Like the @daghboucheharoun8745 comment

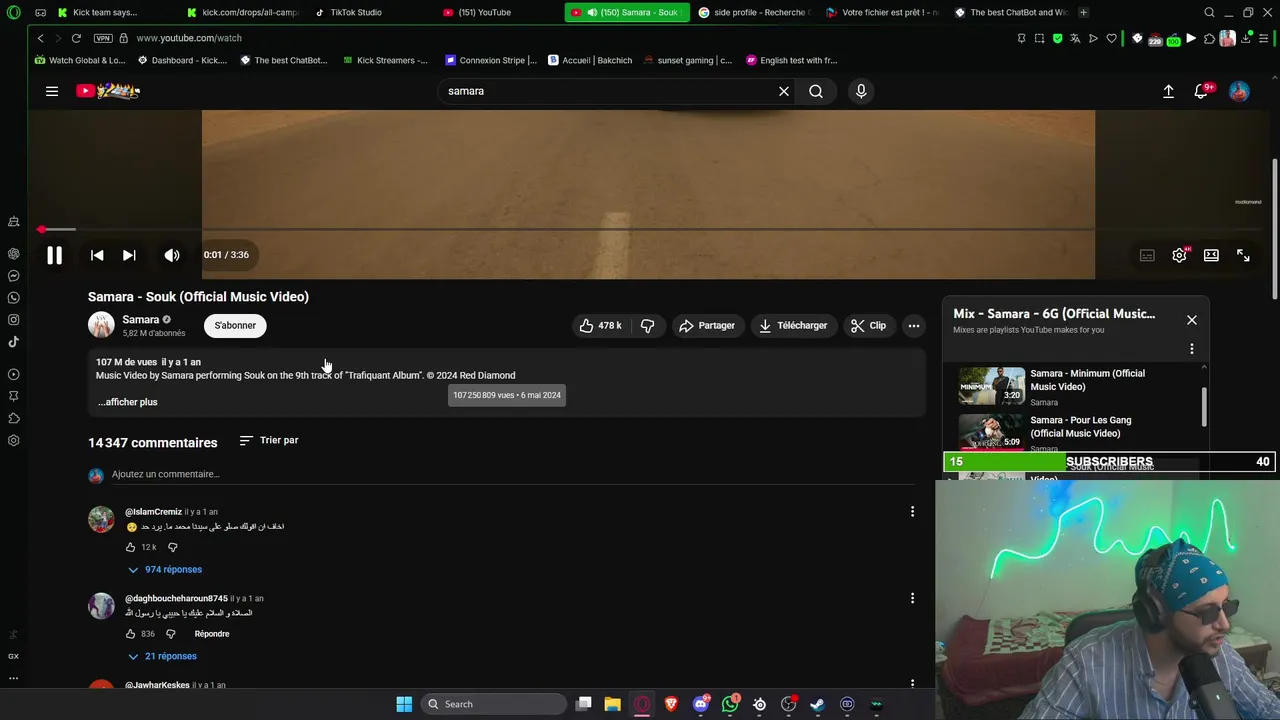click(x=130, y=634)
